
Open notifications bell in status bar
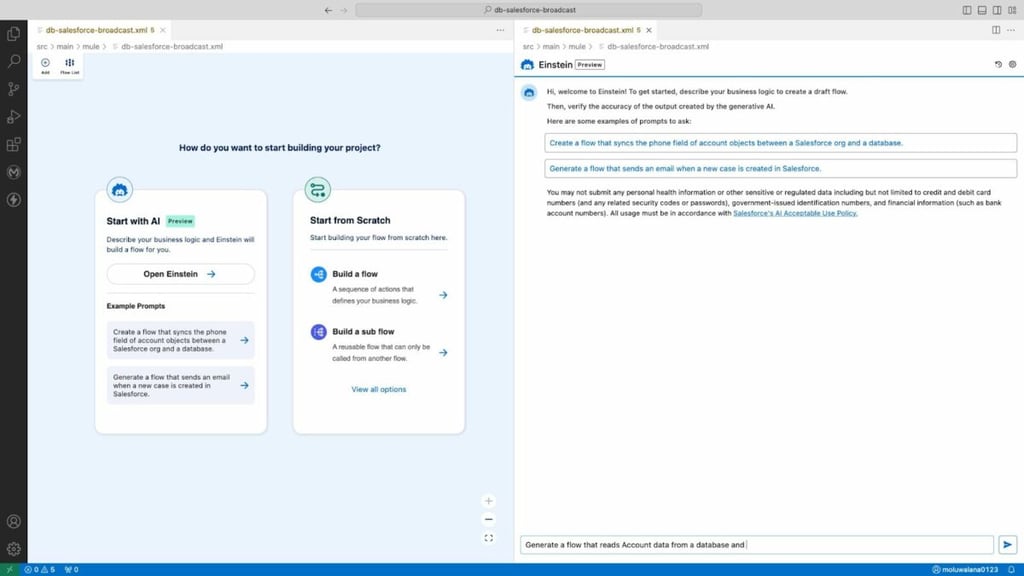1012,569
